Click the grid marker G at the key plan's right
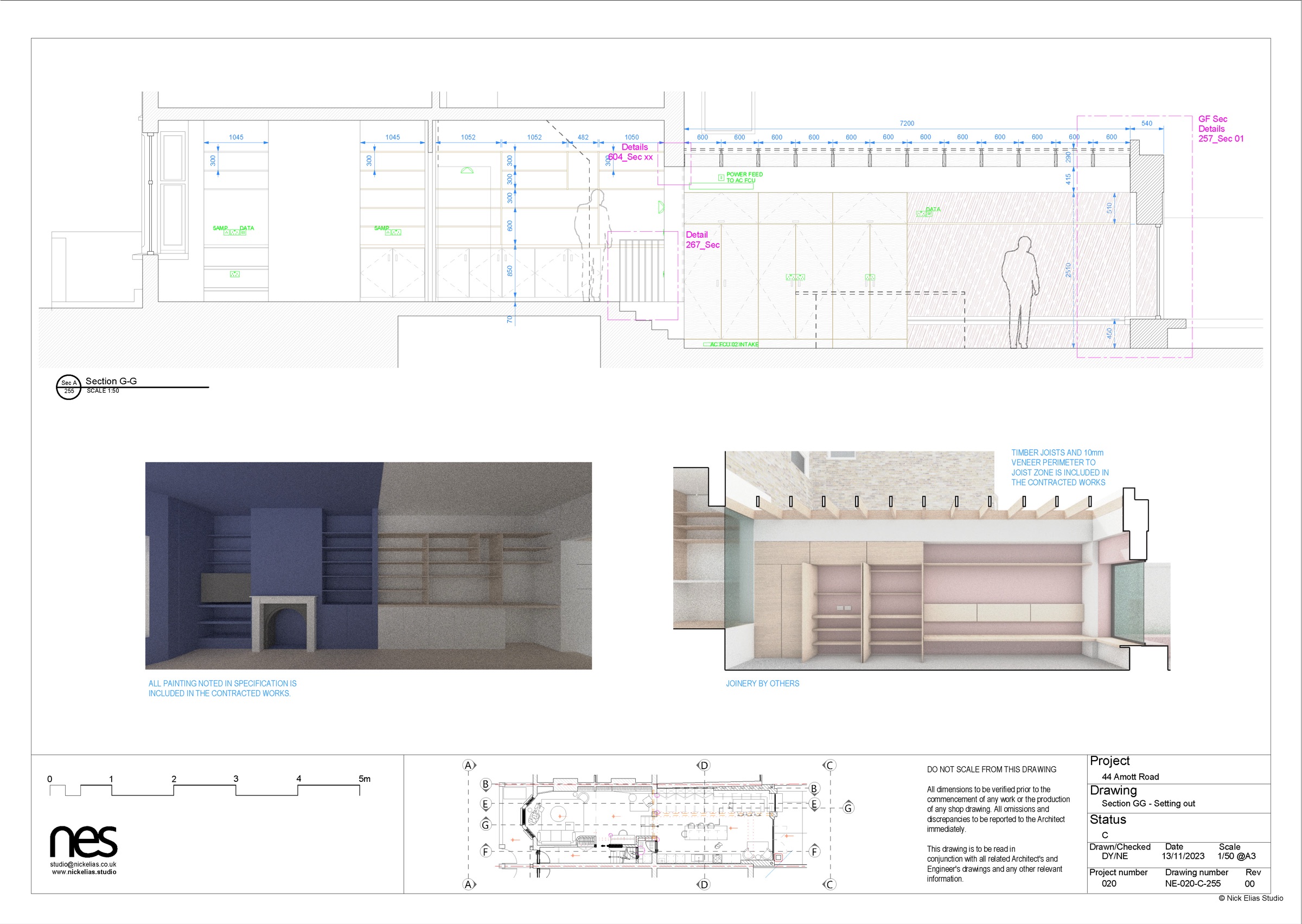 pos(848,808)
